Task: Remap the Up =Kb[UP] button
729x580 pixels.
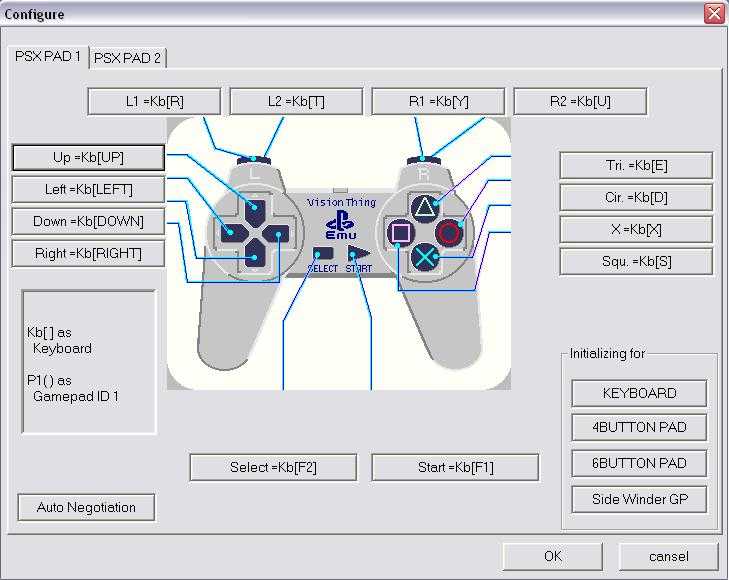Action: (x=88, y=158)
